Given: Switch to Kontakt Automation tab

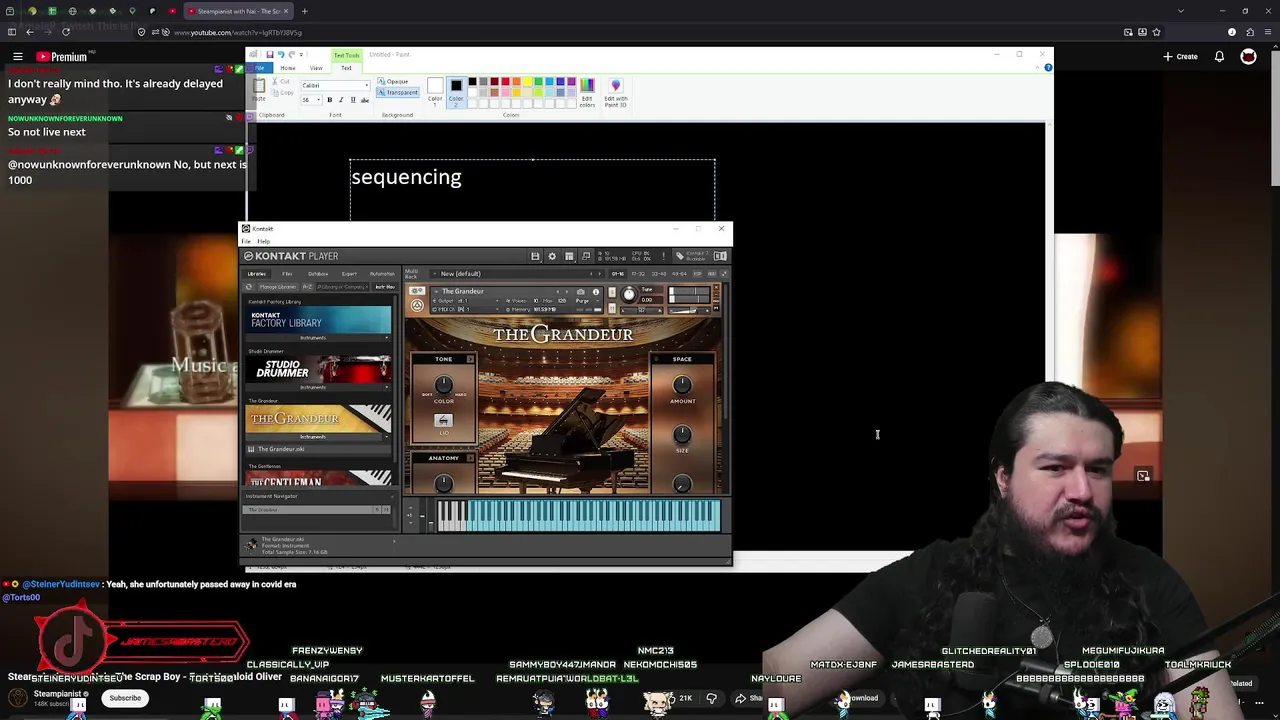Looking at the screenshot, I should (382, 274).
